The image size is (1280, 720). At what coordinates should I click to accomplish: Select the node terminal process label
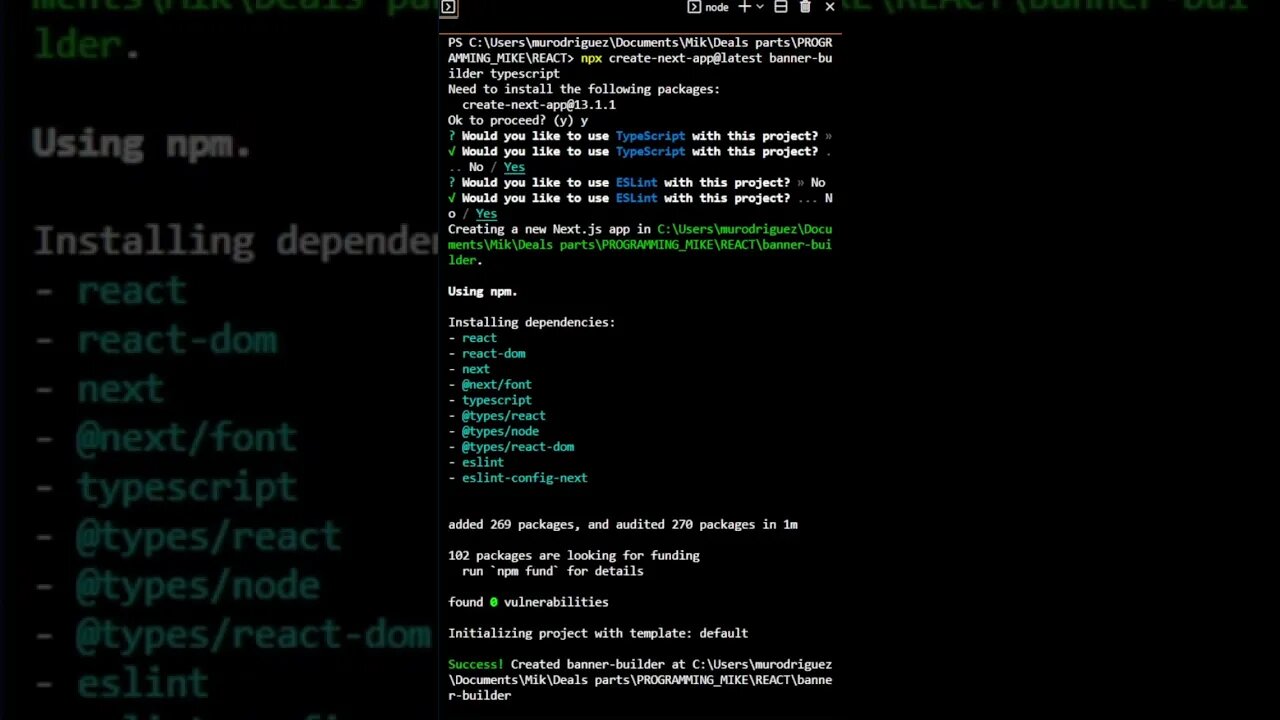[717, 7]
